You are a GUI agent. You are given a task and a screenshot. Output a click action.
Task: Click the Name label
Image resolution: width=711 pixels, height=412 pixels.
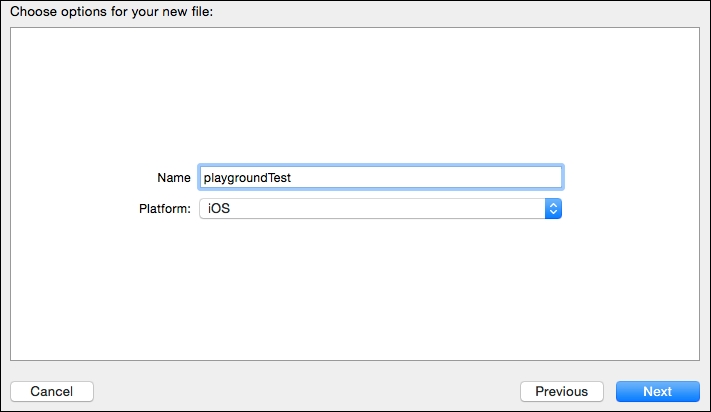point(174,178)
